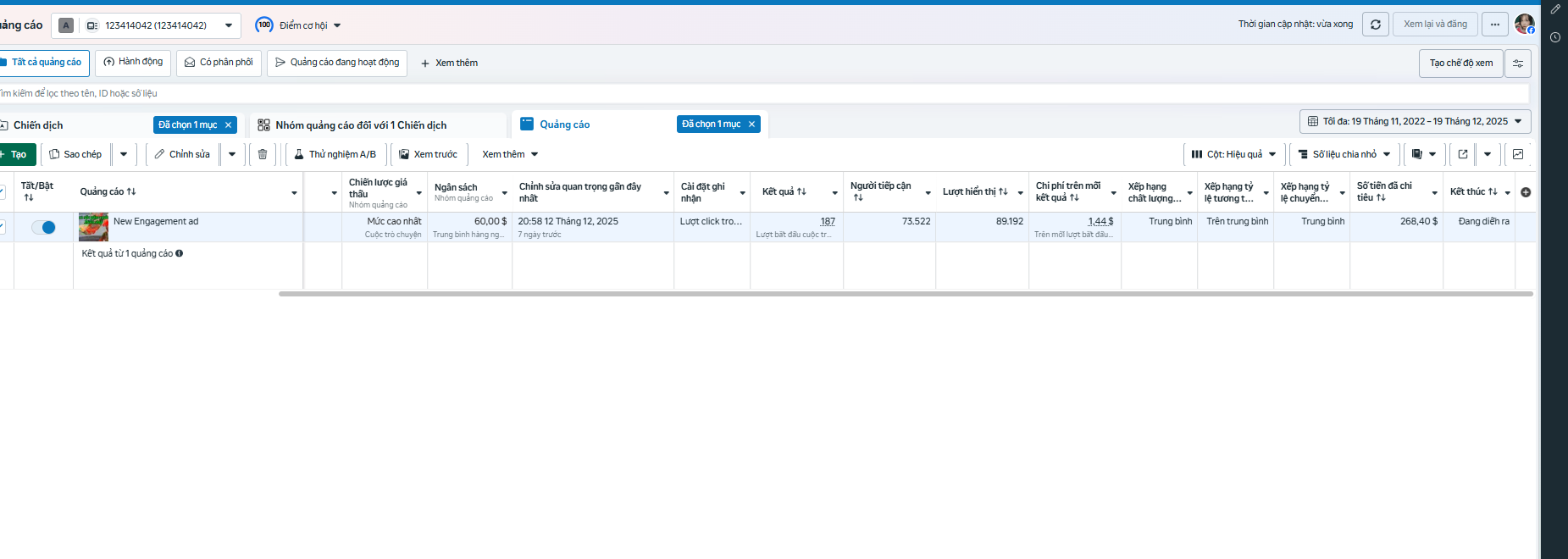Viewport: 1568px width, 559px height.
Task: Switch to the Chiến dịch tab
Action: [x=38, y=125]
